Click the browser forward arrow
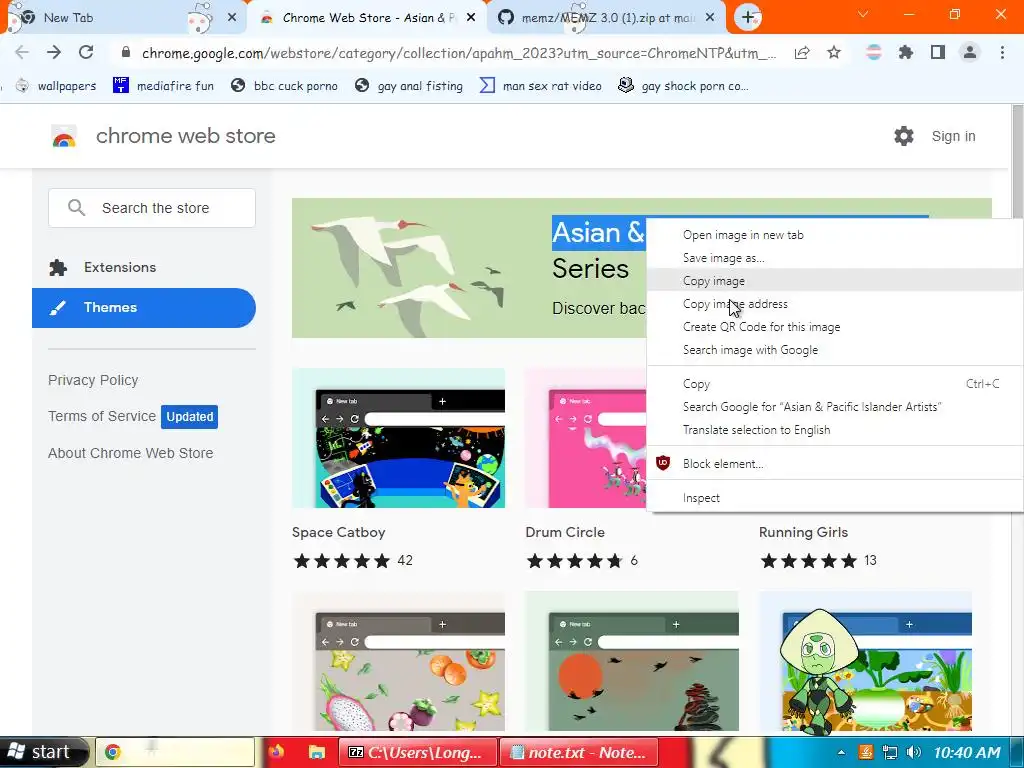The height and width of the screenshot is (768, 1024). [54, 53]
